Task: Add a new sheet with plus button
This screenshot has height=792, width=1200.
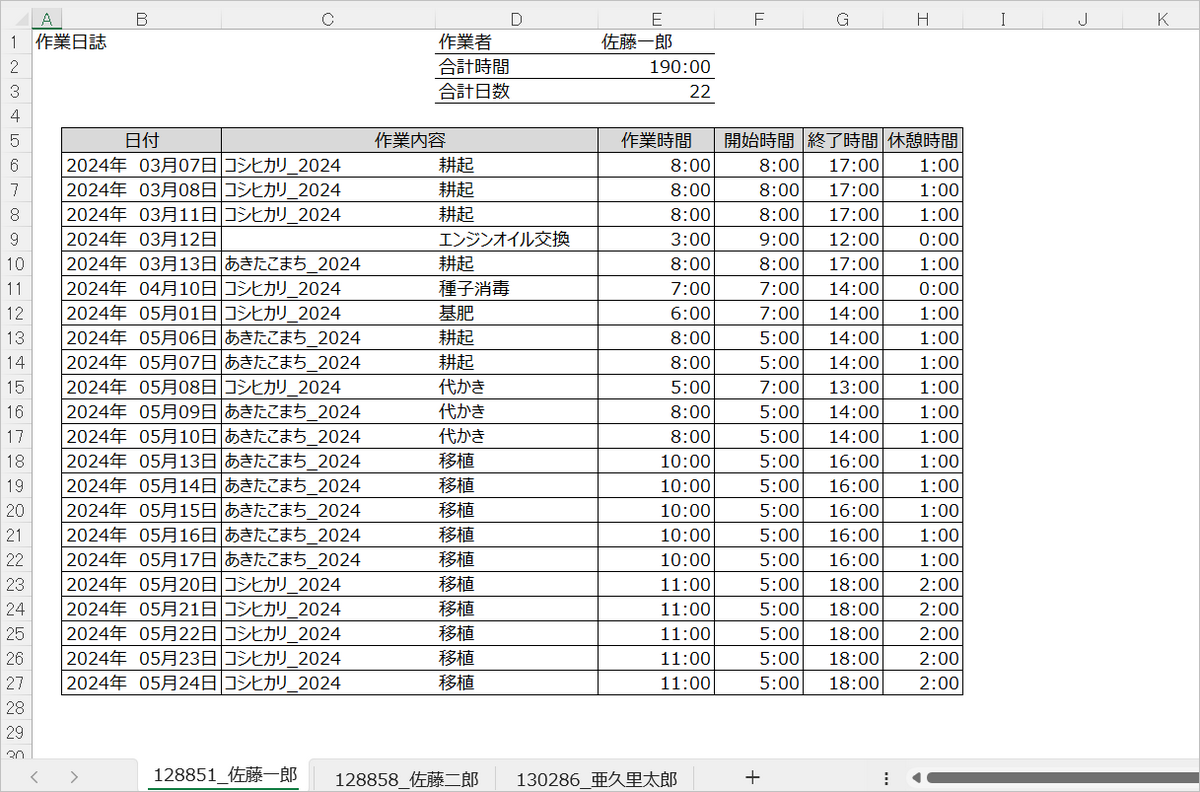Action: point(753,777)
